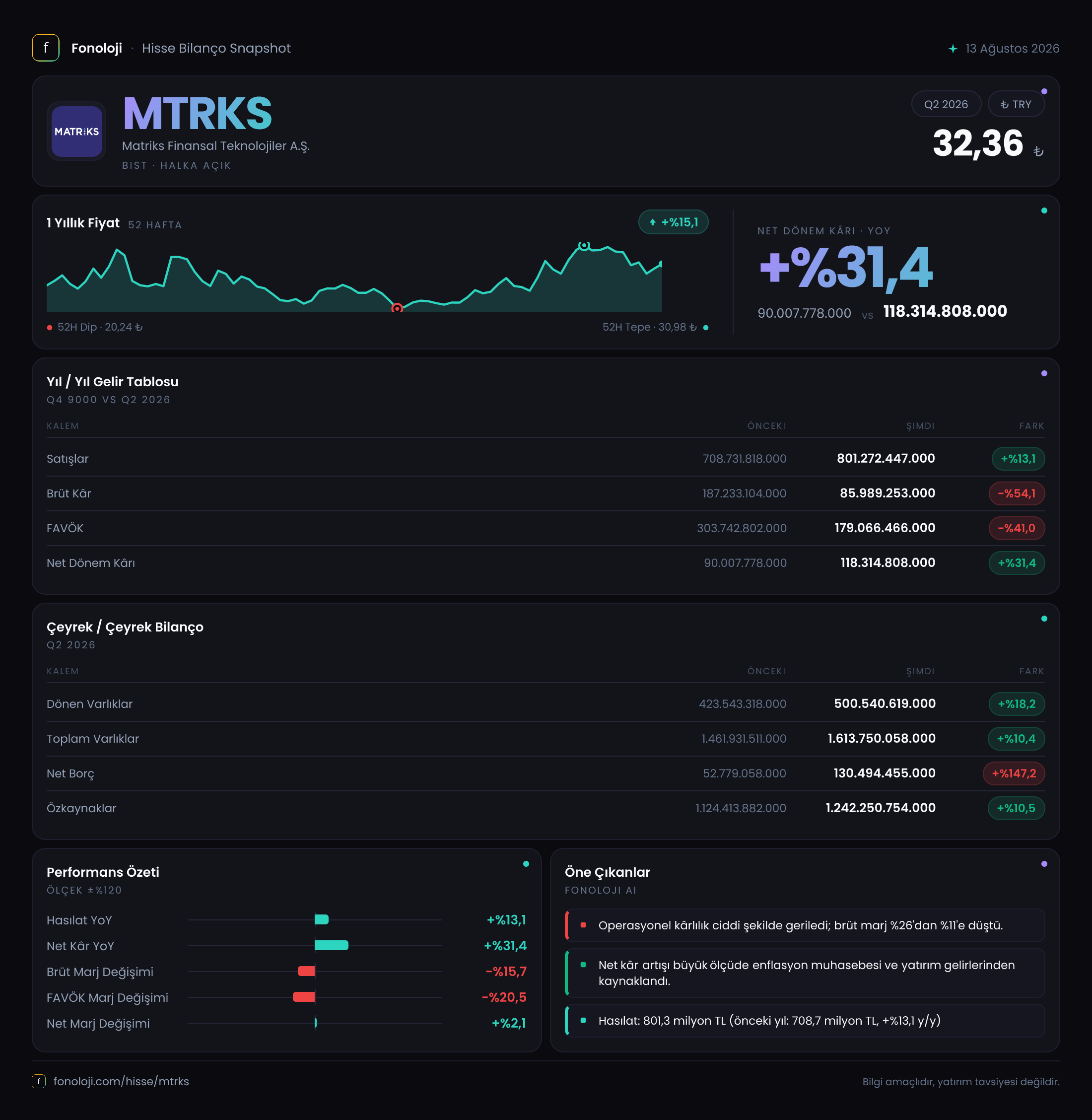Click the Net Borç +%147,2 badge
This screenshot has width=1092, height=1120.
coord(1014,773)
